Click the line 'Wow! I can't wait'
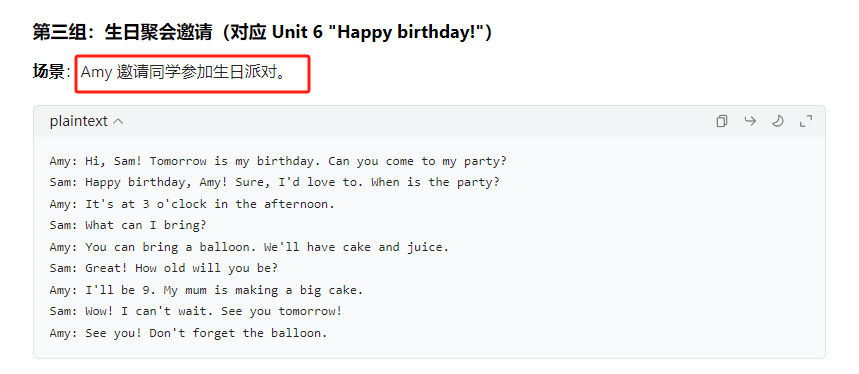This screenshot has height=374, width=859. 196,312
